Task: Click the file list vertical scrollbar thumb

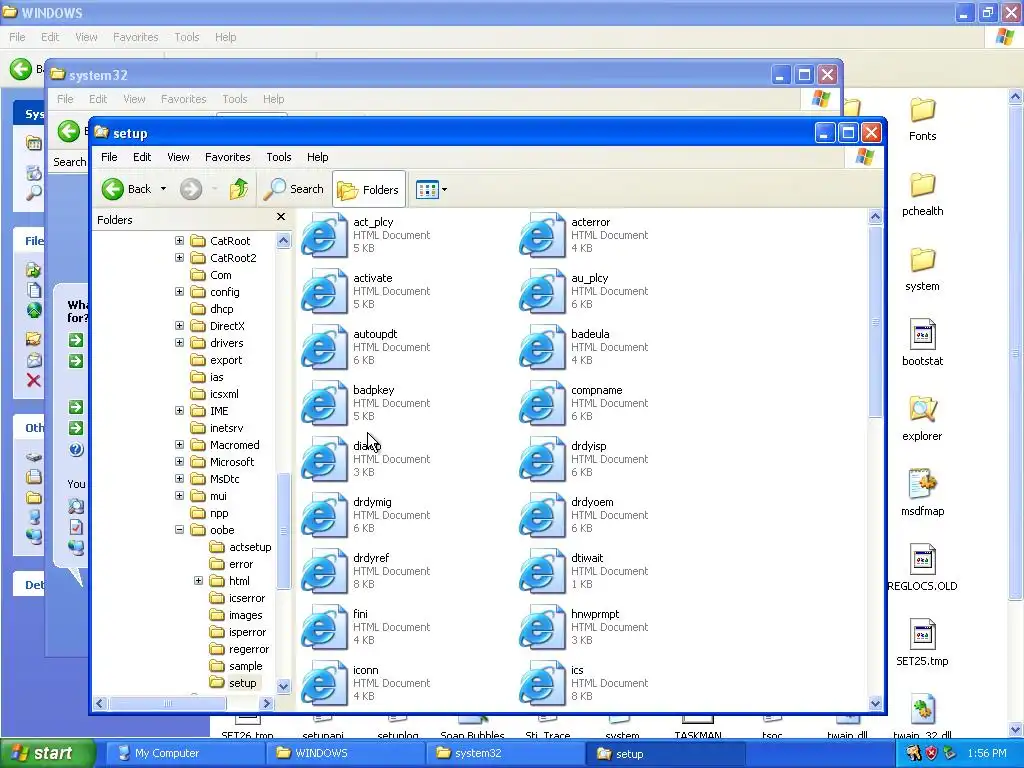Action: (875, 321)
